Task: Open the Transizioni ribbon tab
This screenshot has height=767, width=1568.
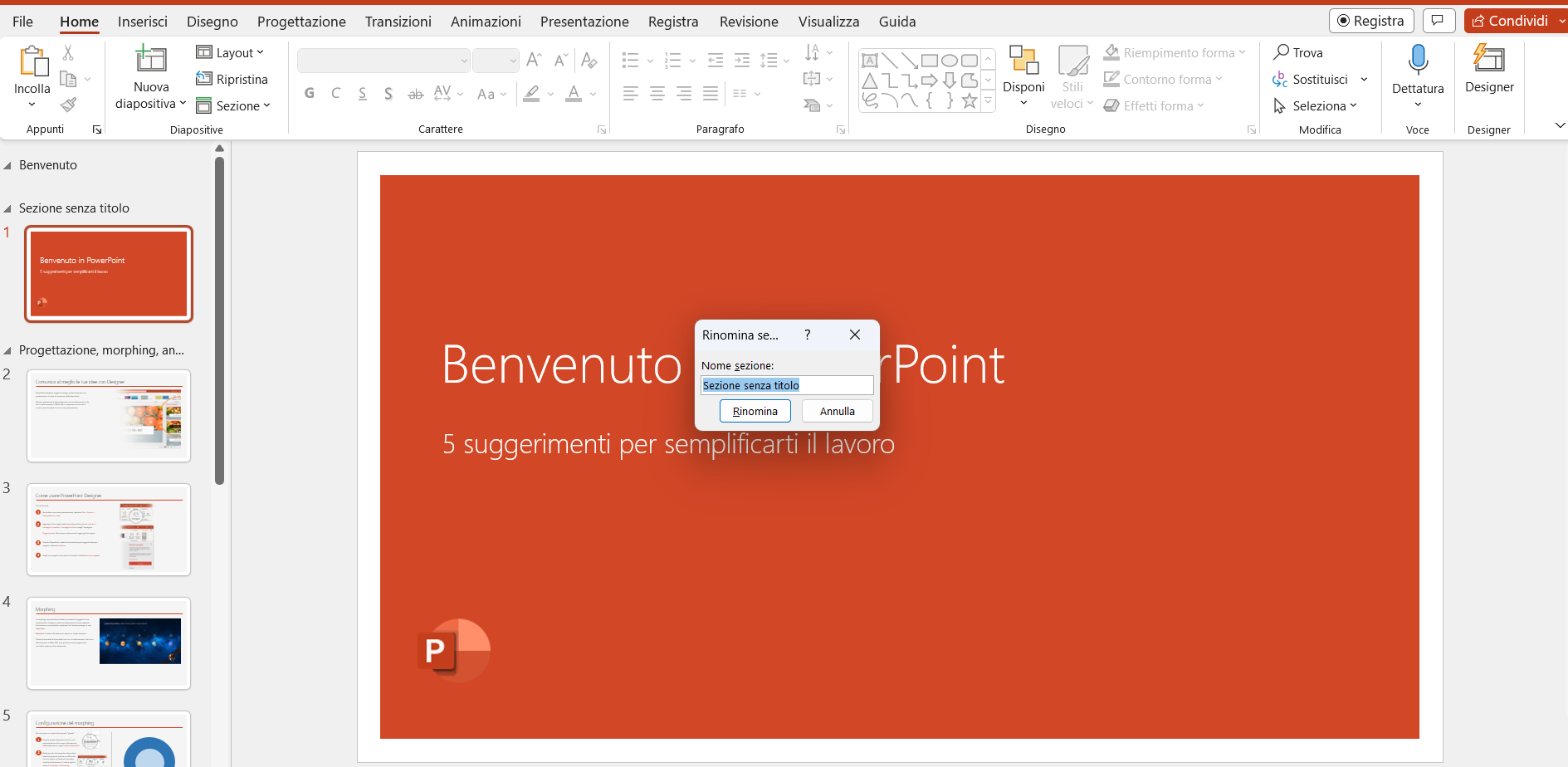Action: pos(398,21)
